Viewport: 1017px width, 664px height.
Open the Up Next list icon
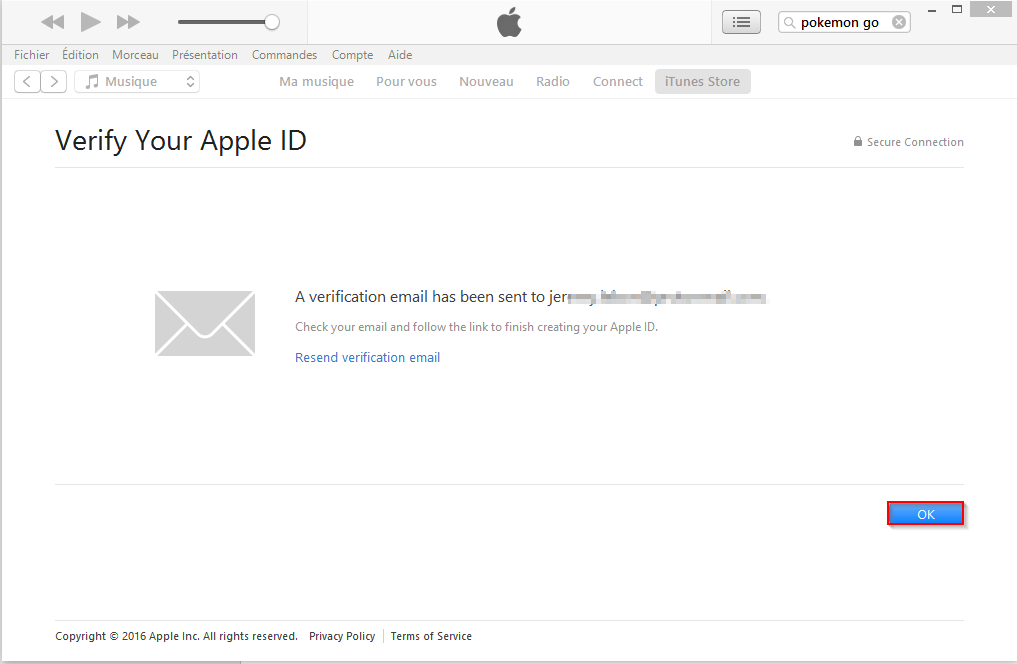tap(741, 22)
